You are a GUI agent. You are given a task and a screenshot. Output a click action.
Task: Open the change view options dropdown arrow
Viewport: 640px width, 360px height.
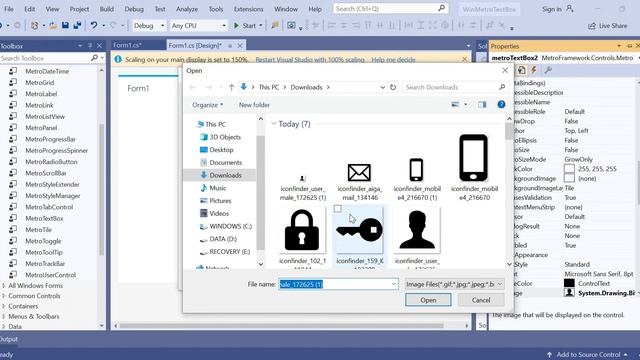465,105
